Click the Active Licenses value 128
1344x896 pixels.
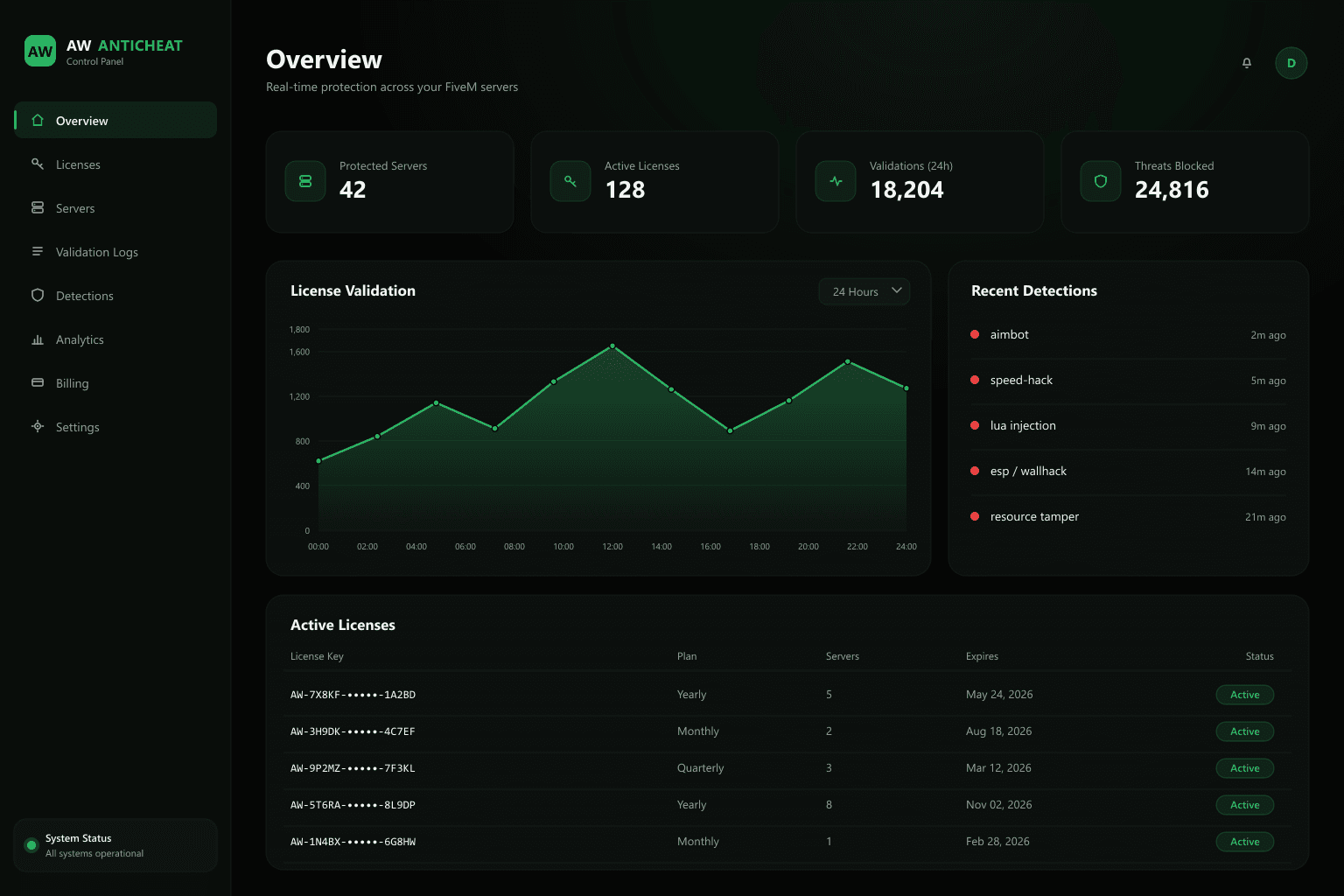(625, 190)
